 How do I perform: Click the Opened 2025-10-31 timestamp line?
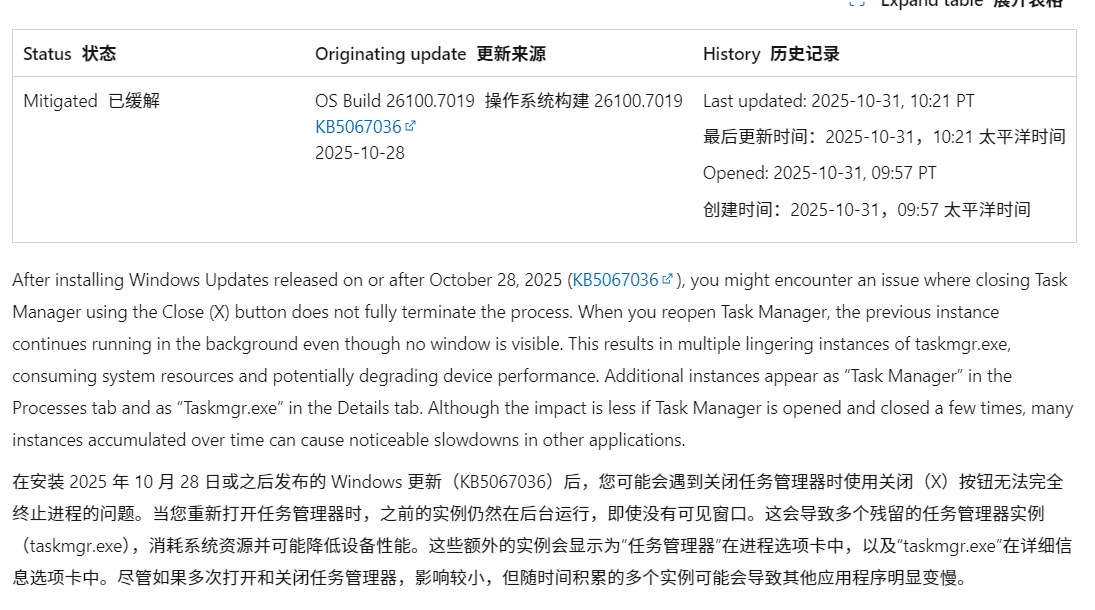click(x=819, y=173)
